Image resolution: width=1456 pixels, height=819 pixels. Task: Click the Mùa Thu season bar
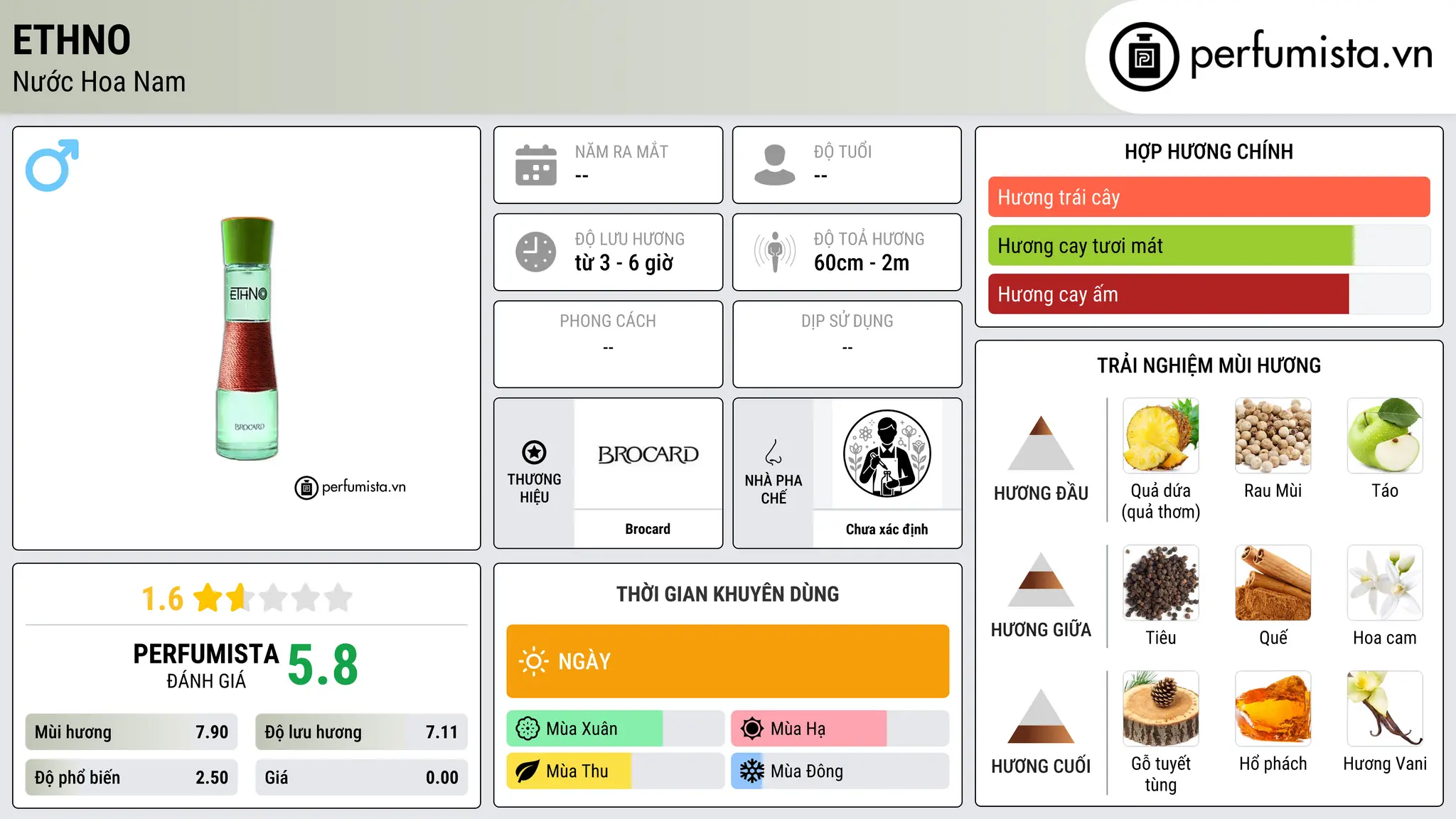[615, 771]
